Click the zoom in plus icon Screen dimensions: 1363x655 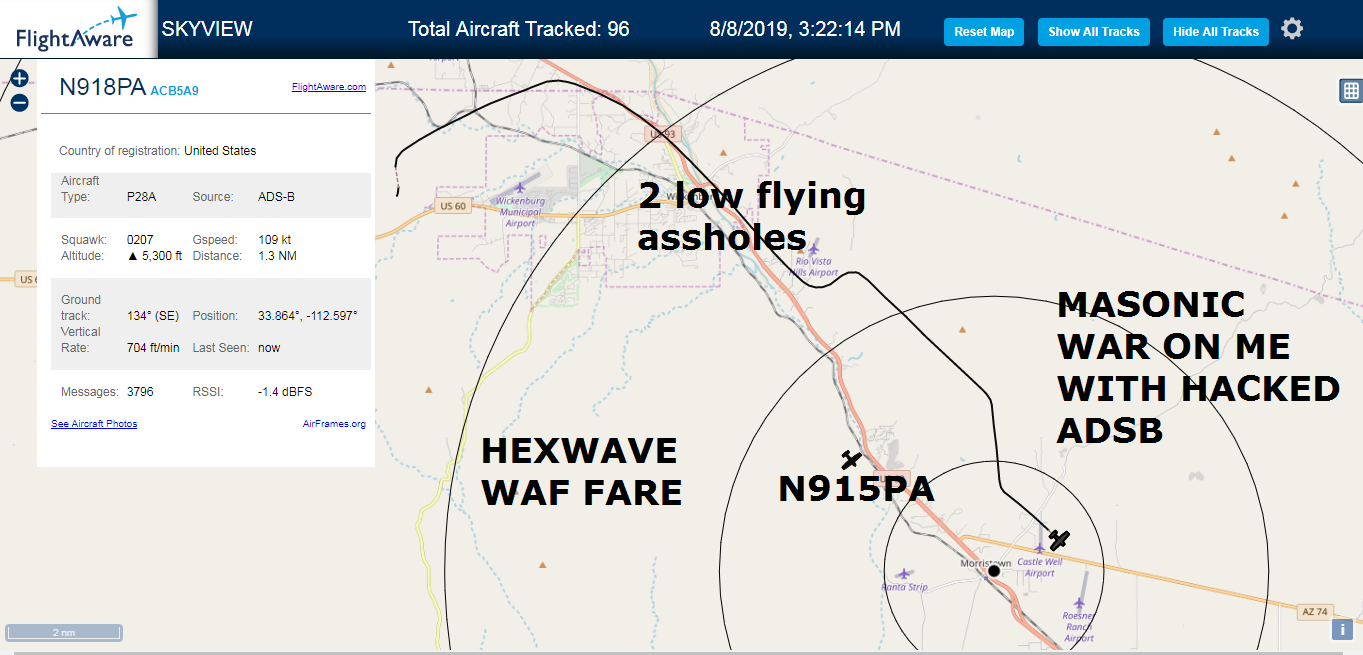click(x=19, y=78)
